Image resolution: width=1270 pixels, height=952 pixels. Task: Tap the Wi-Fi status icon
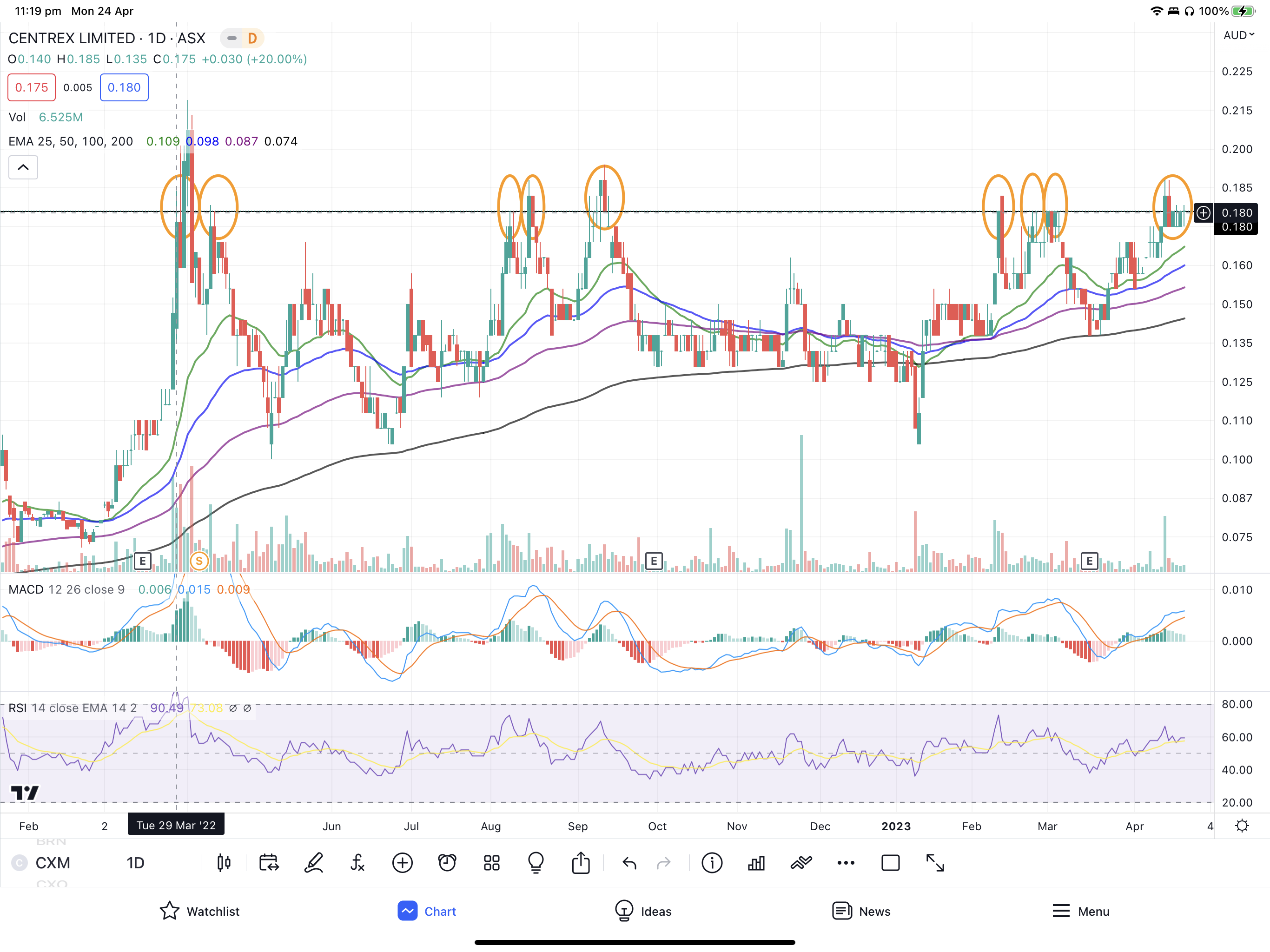pyautogui.click(x=1157, y=11)
